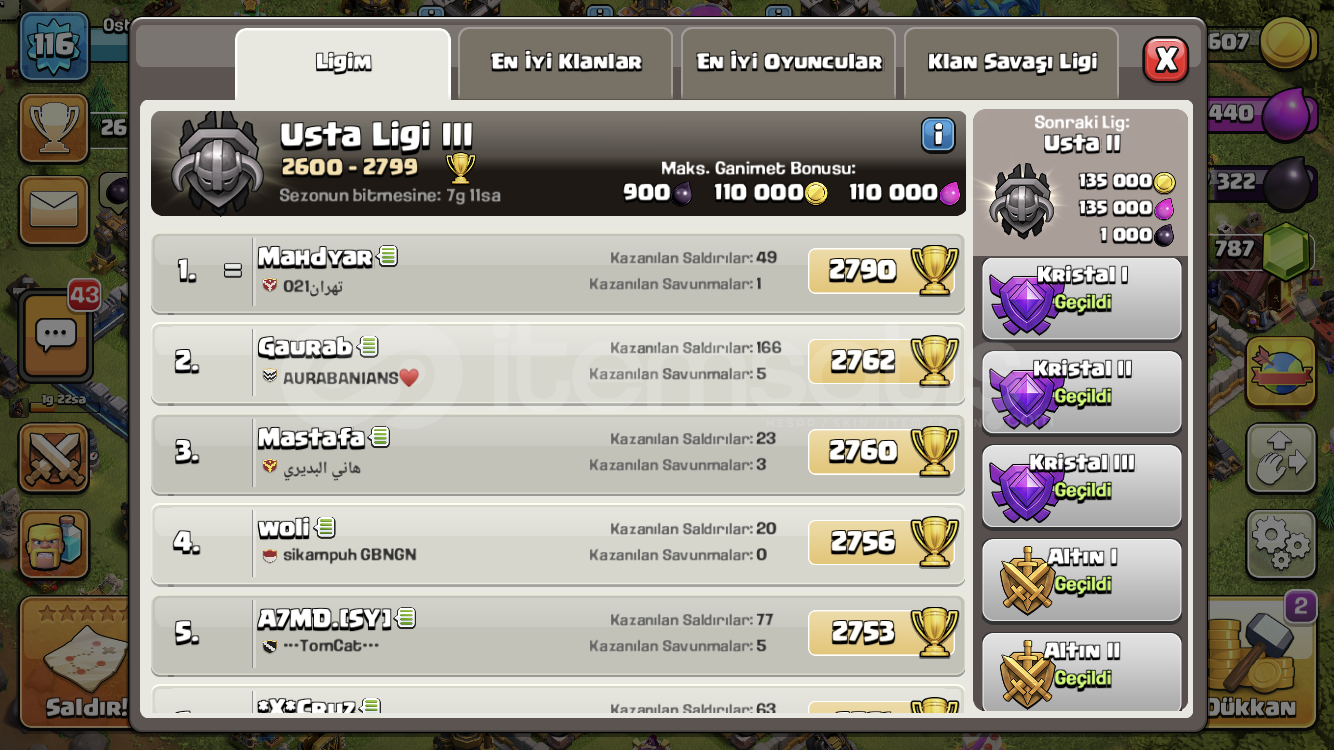Open the Klan Savaşı Ligi tab
1334x750 pixels.
coord(1011,62)
